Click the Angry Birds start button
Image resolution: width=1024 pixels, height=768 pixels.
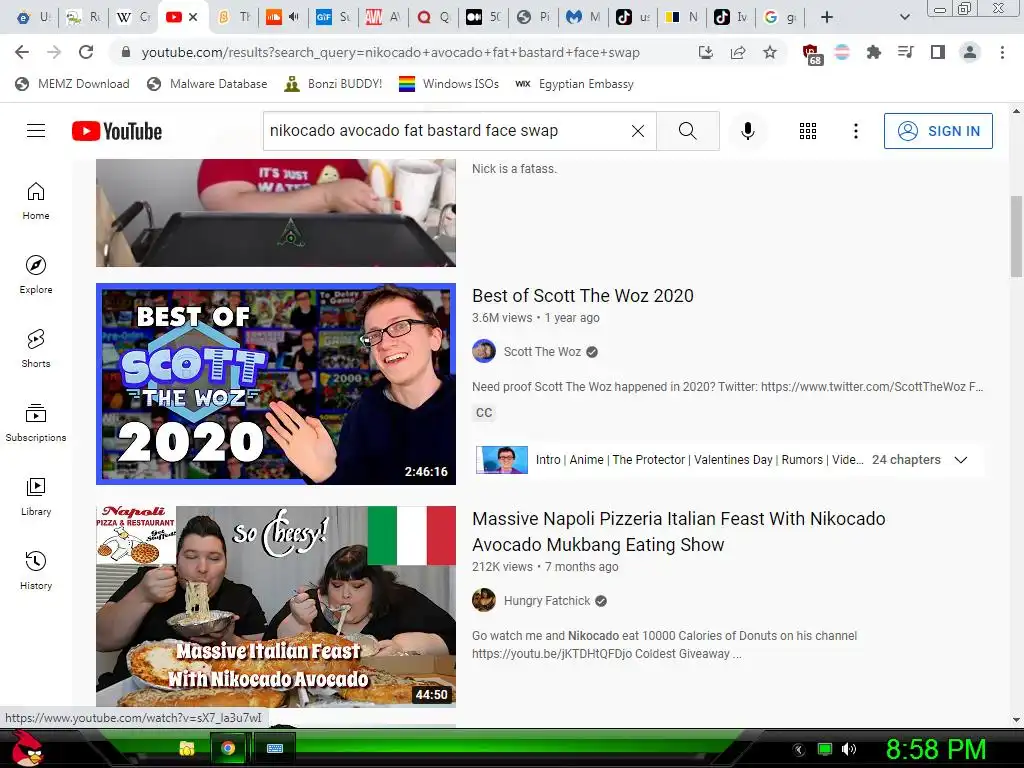[x=26, y=748]
